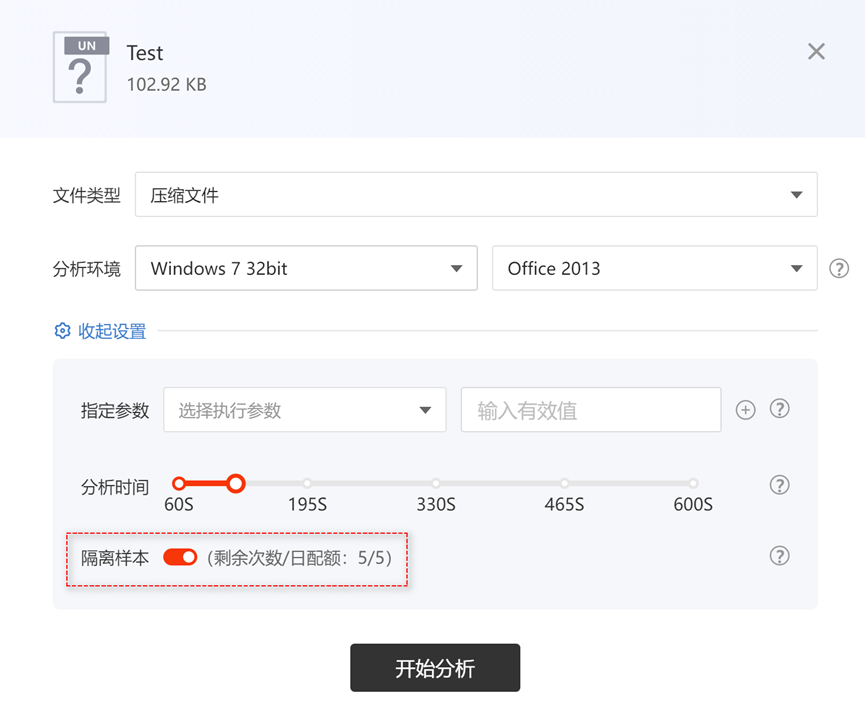Open help icon for 分析时间 slider
The width and height of the screenshot is (865, 719).
point(779,485)
